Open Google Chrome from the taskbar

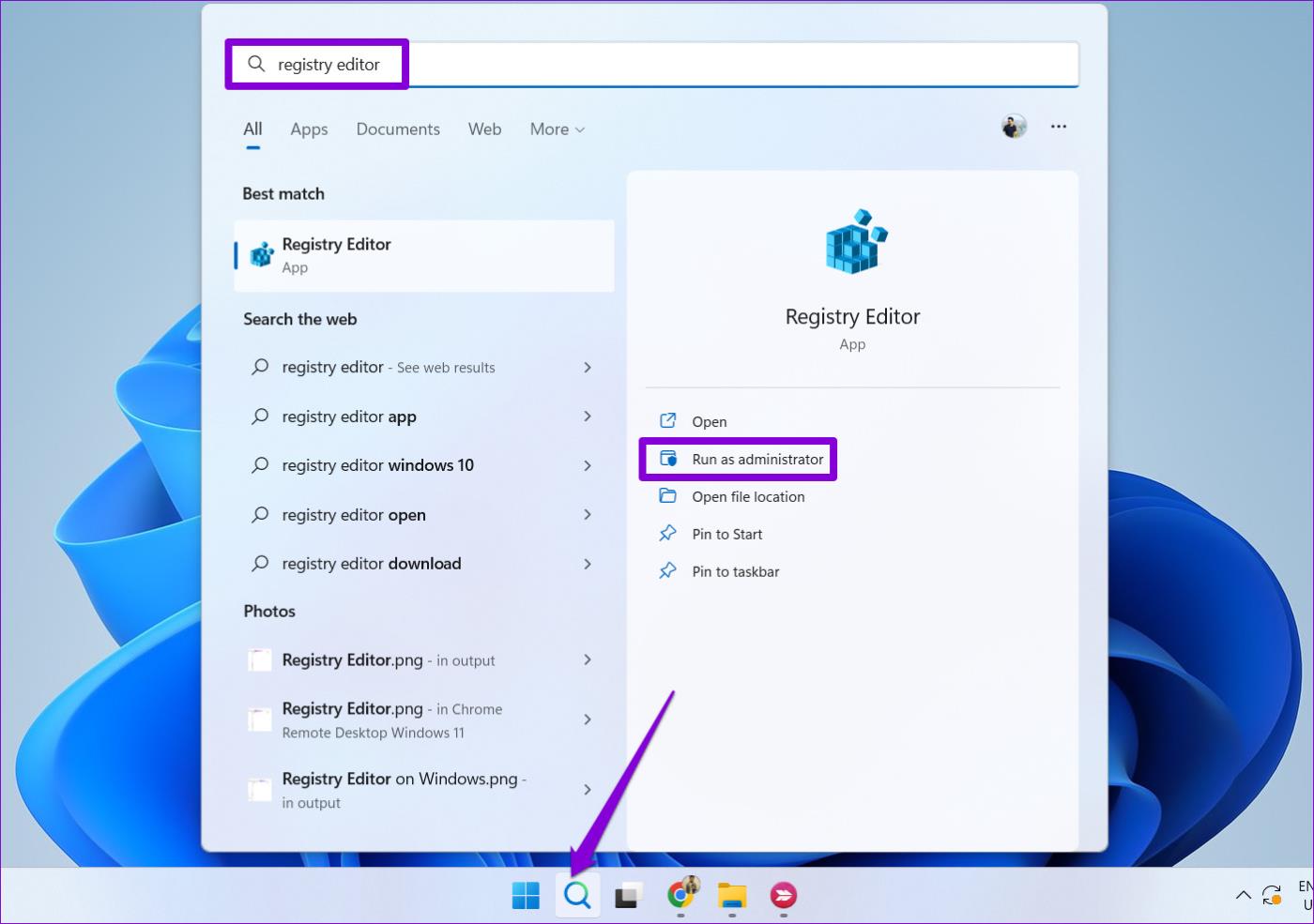pyautogui.click(x=680, y=895)
